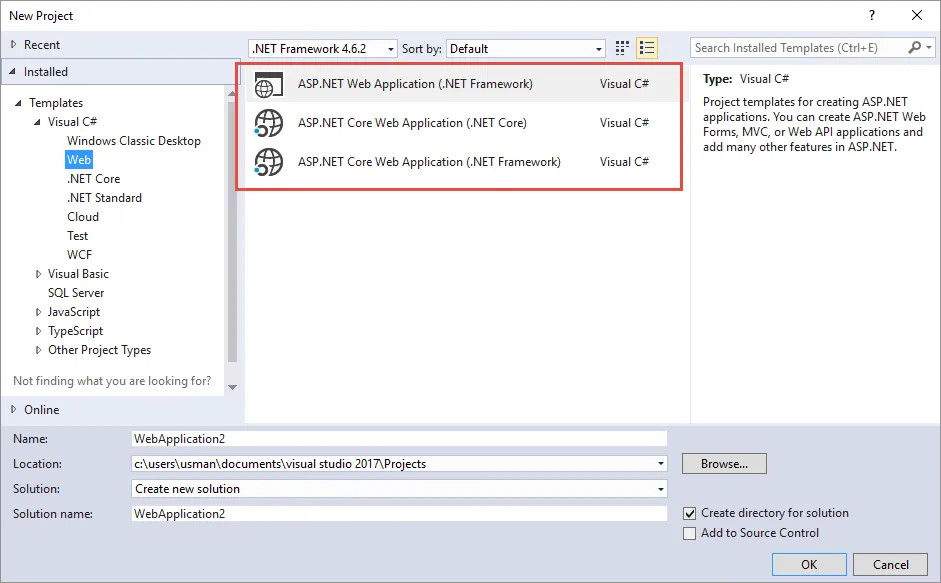This screenshot has width=941, height=583.
Task: Click the ASP.NET Web Application template icon
Action: [268, 85]
